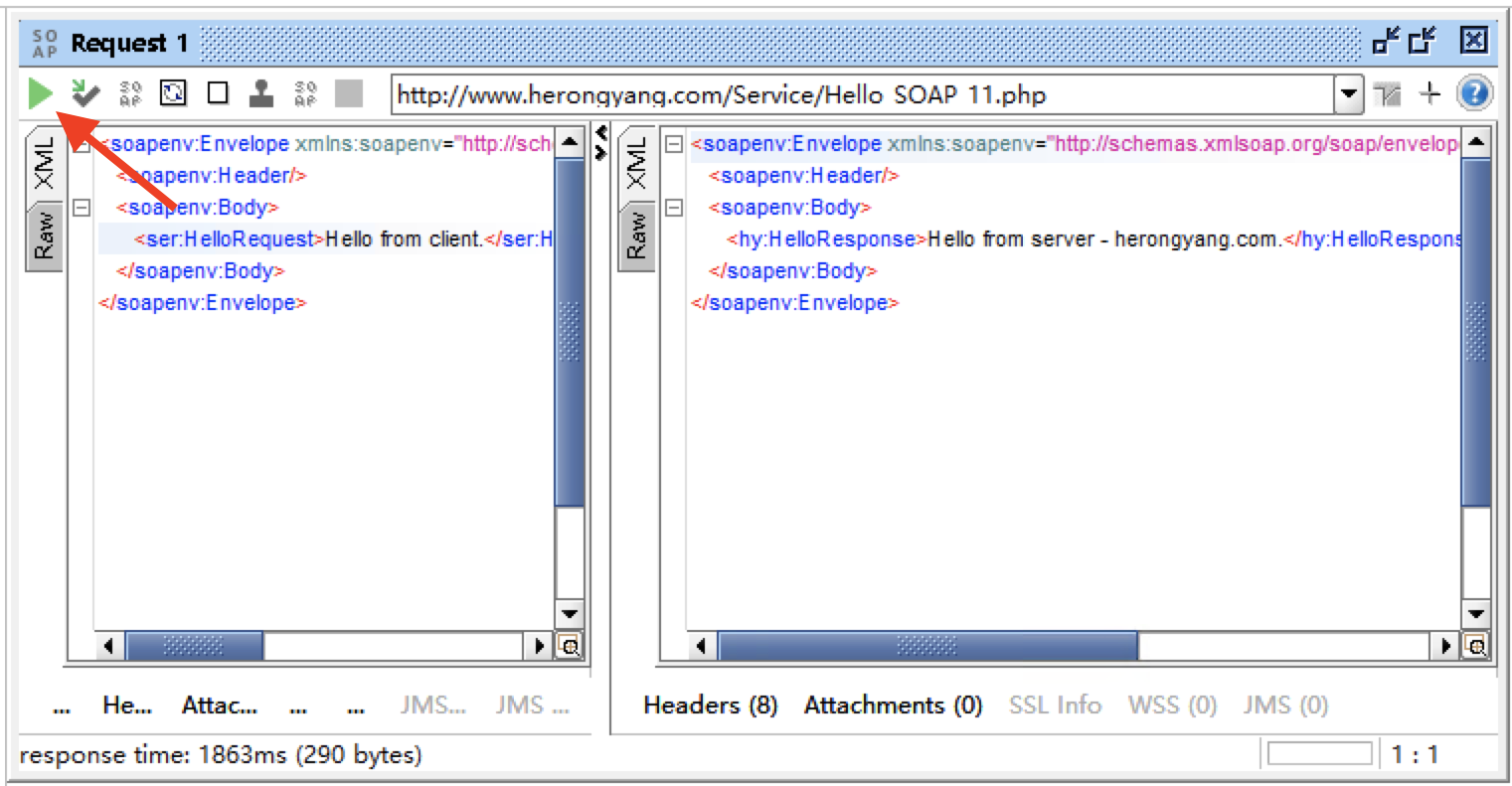Viewport: 1512px width, 786px height.
Task: Collapse the soapenv:Body node in the request
Action: (x=82, y=207)
